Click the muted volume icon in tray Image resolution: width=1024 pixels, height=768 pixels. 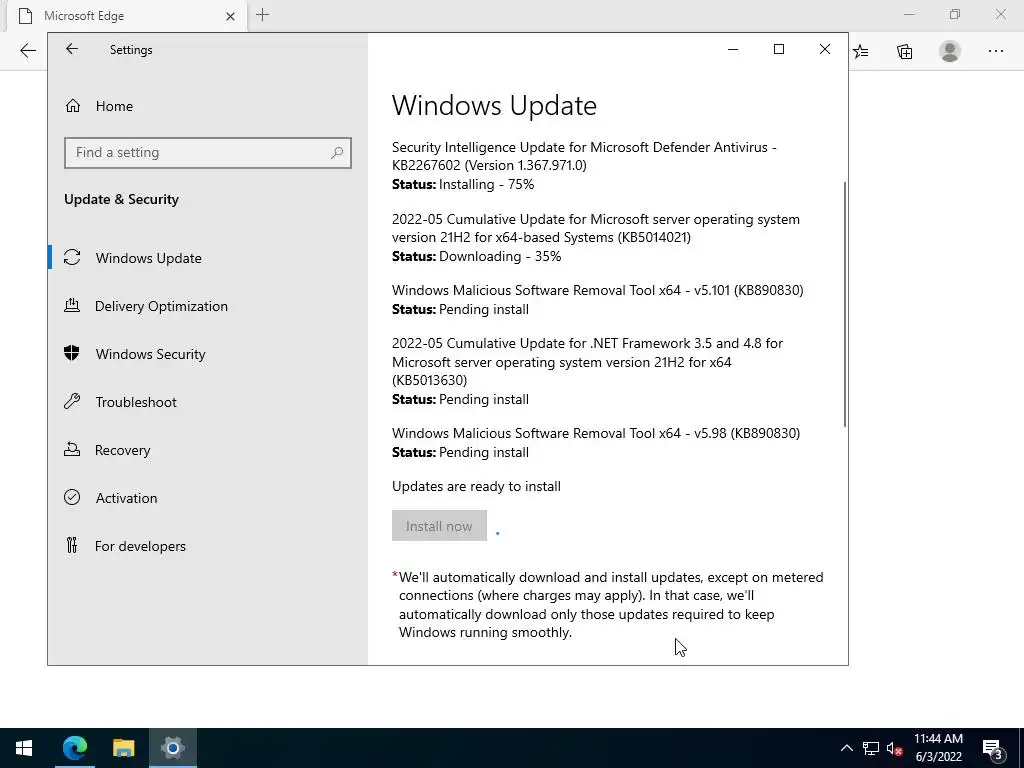pyautogui.click(x=894, y=748)
